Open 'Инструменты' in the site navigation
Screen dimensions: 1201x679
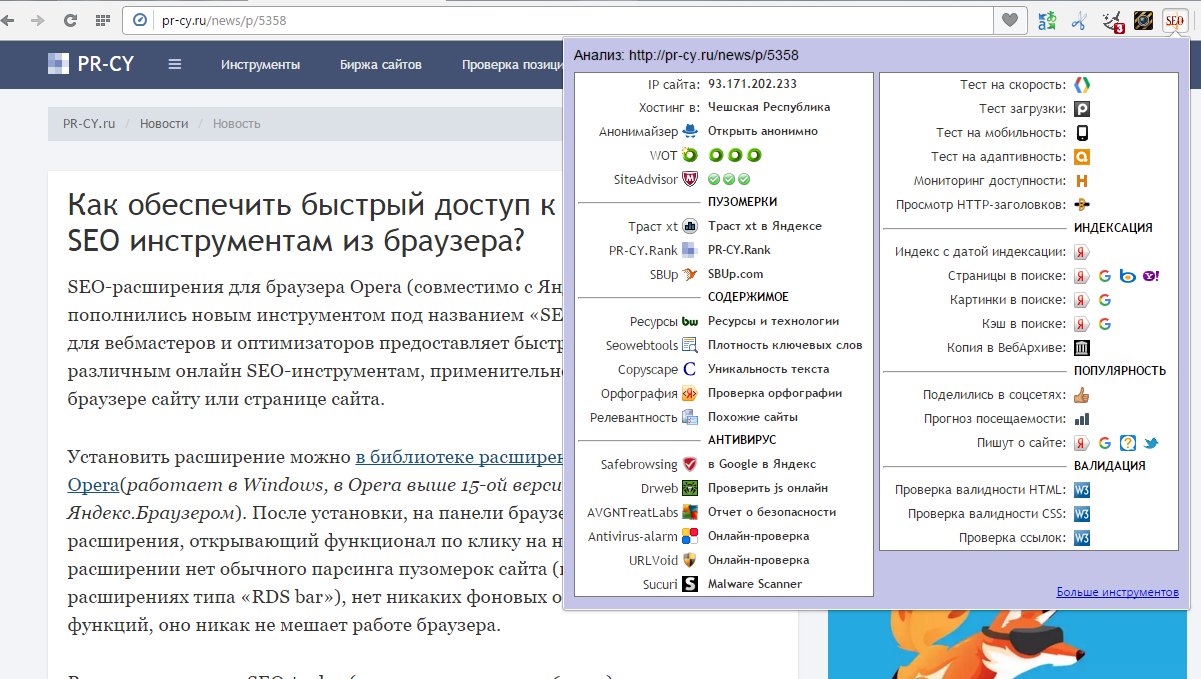[x=260, y=65]
